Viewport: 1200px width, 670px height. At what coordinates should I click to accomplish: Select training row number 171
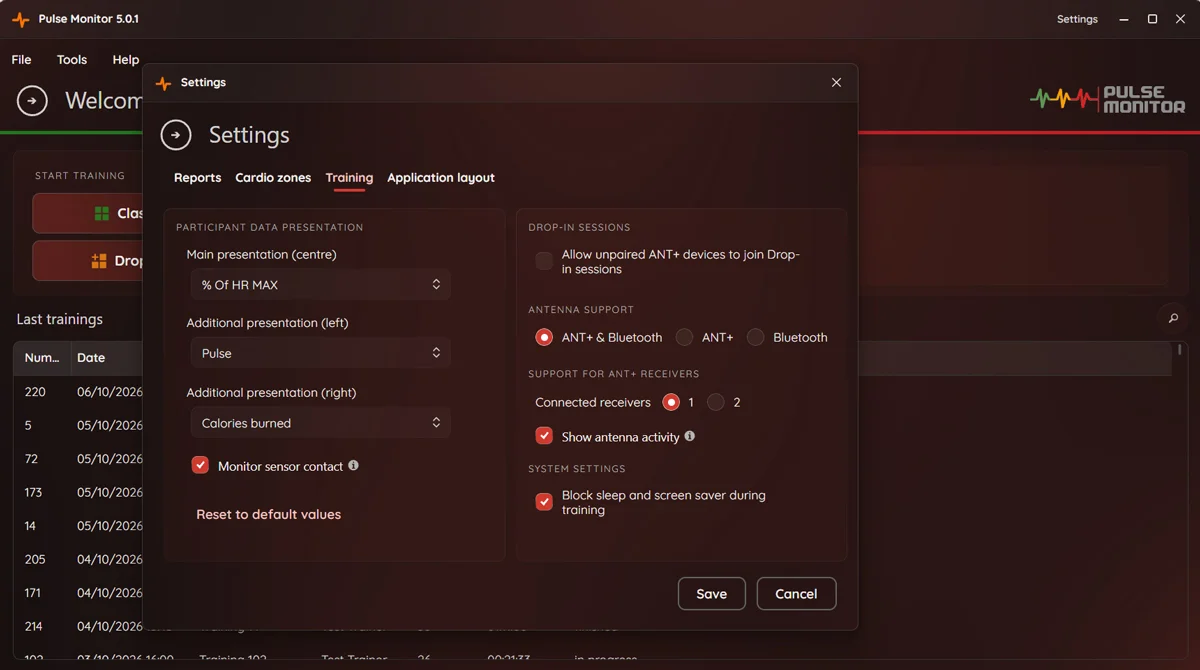(77, 593)
